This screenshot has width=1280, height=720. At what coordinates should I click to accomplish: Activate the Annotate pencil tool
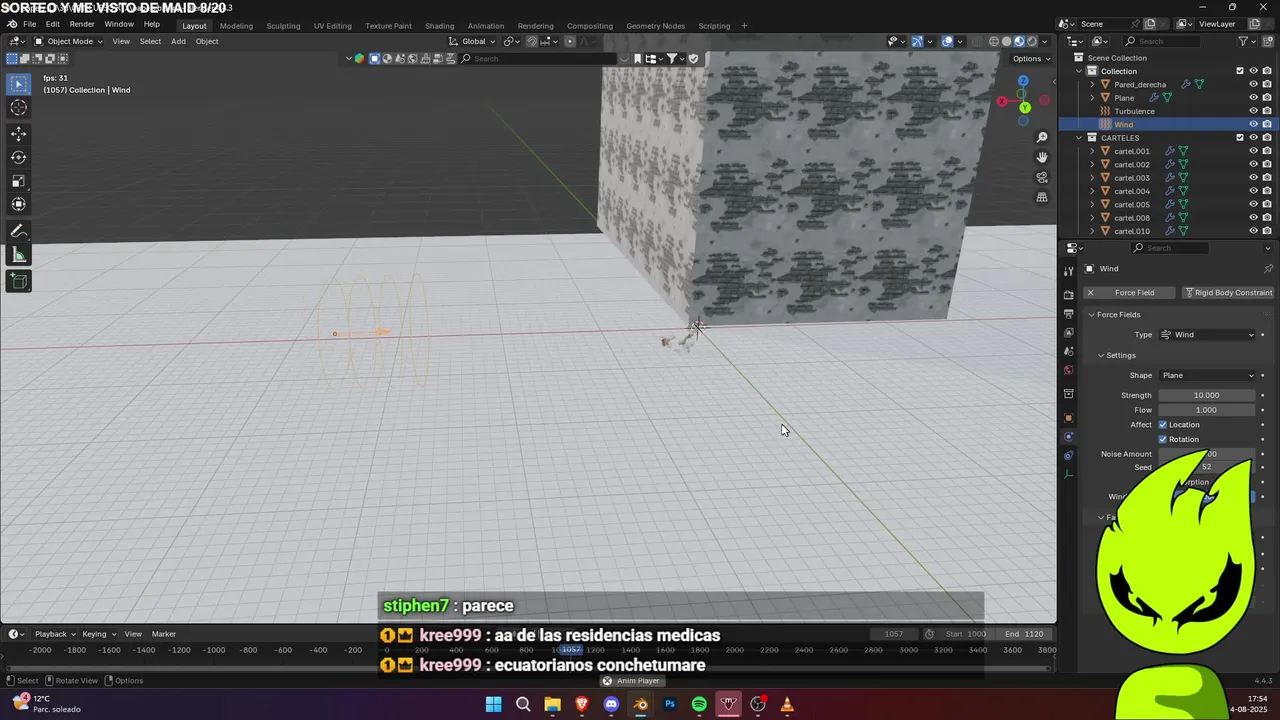[18, 231]
